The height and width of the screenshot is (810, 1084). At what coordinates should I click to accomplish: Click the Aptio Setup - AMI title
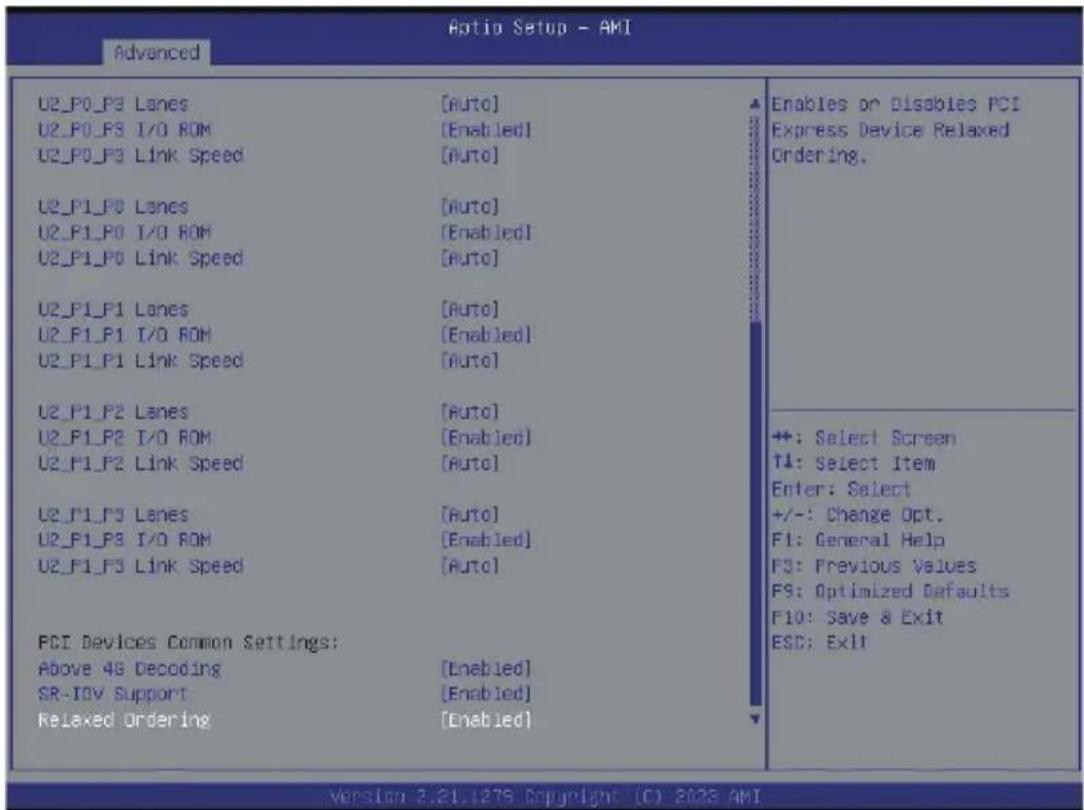540,28
